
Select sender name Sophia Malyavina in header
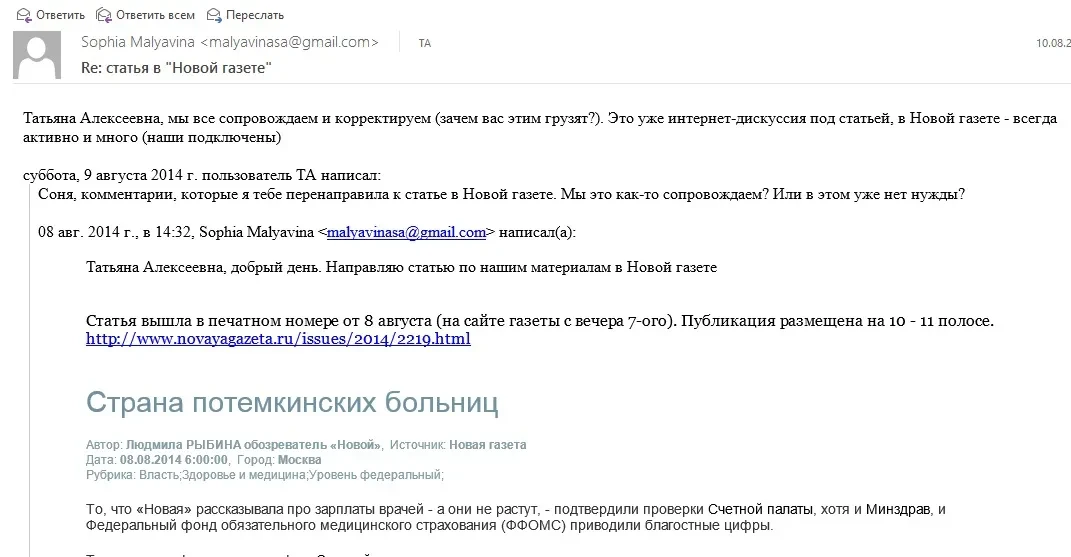139,43
